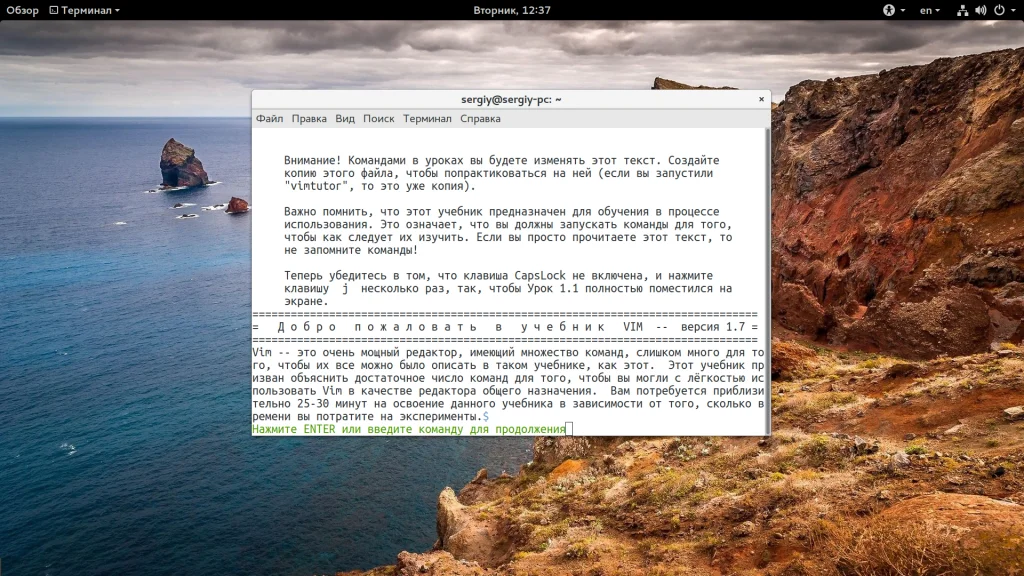
Task: Open the calendar via Вторник, 12:37 clock
Action: click(511, 10)
